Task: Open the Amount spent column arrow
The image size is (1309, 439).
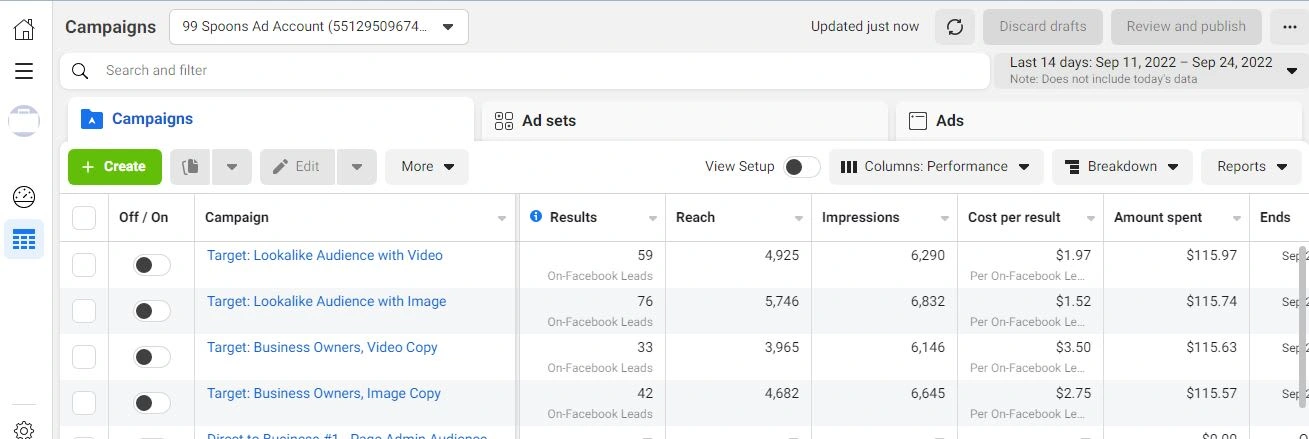Action: tap(1237, 218)
